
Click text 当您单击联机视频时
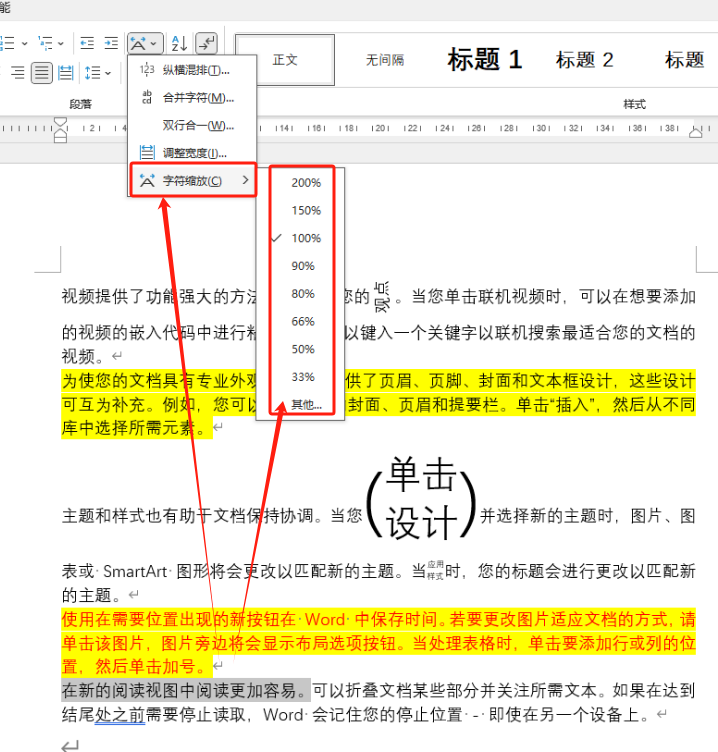click(486, 296)
